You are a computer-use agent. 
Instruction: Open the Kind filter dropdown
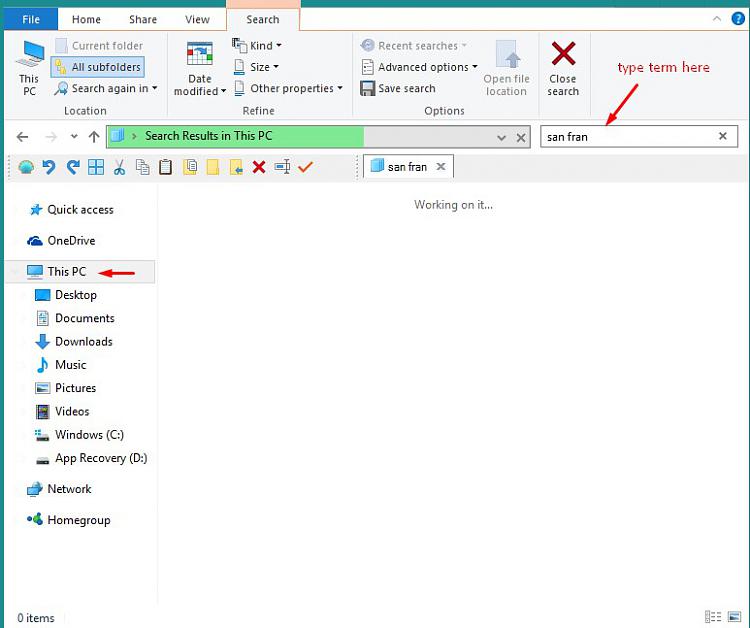[x=257, y=46]
